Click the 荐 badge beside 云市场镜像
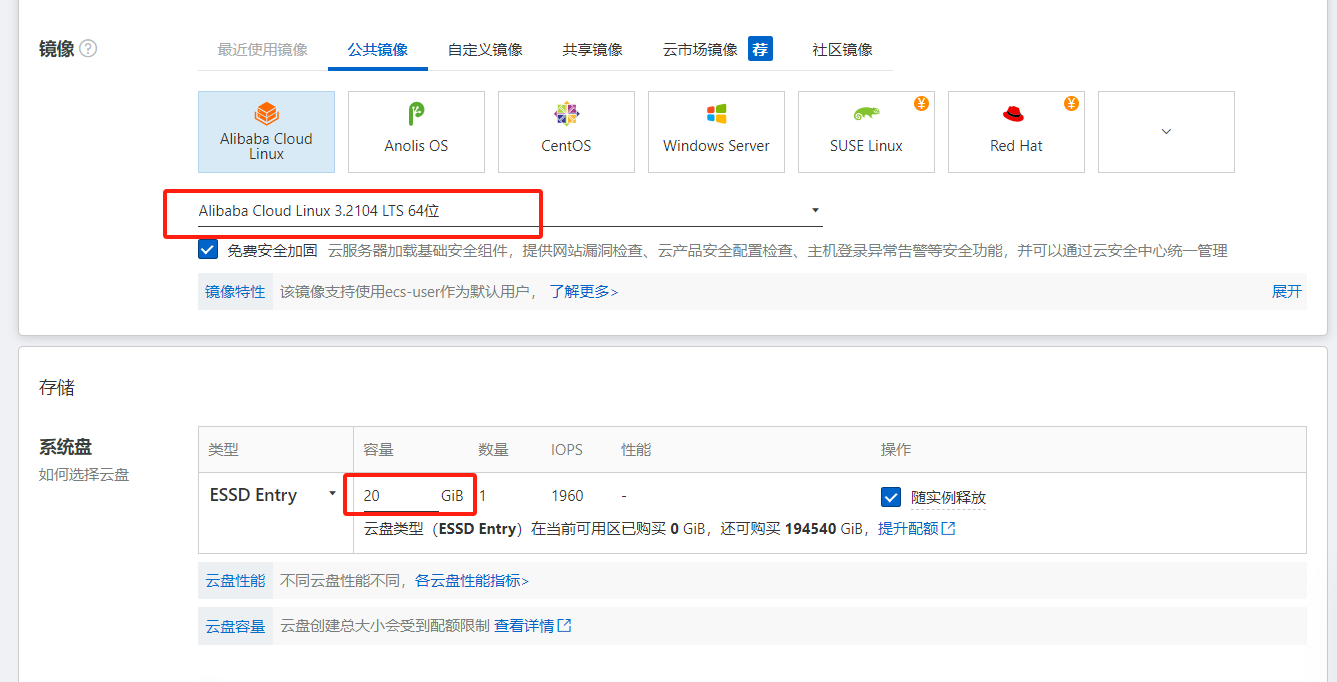 (x=760, y=49)
